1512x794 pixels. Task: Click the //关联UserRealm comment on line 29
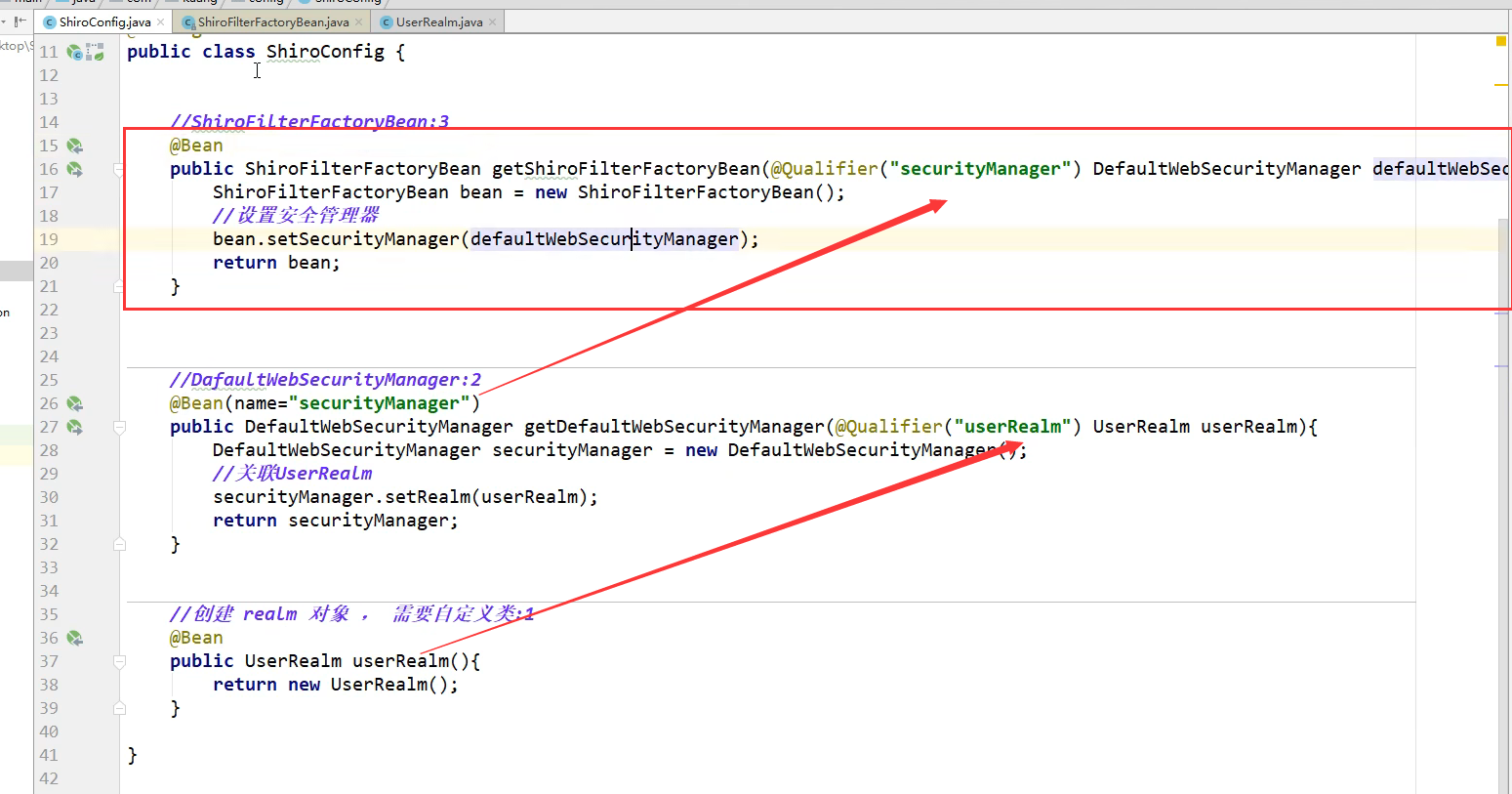coord(293,474)
